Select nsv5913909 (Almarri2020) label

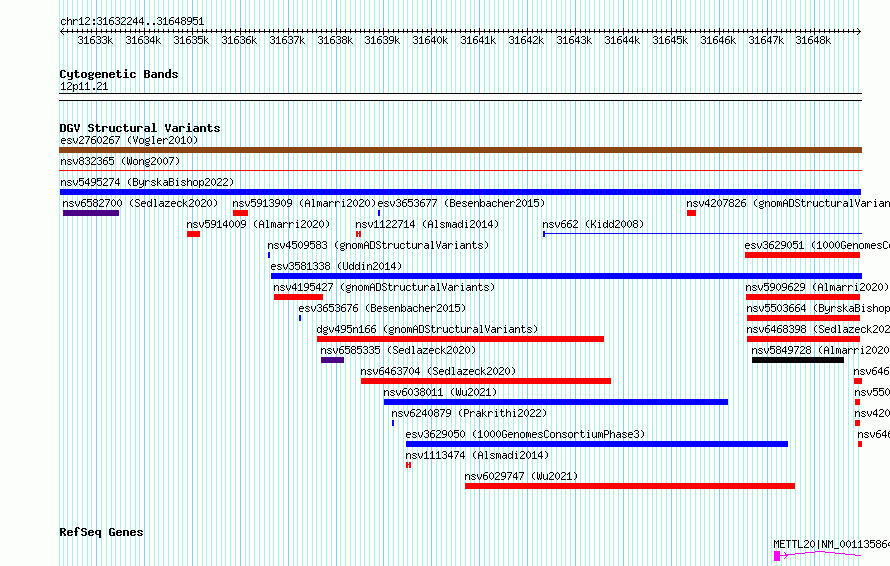click(304, 203)
